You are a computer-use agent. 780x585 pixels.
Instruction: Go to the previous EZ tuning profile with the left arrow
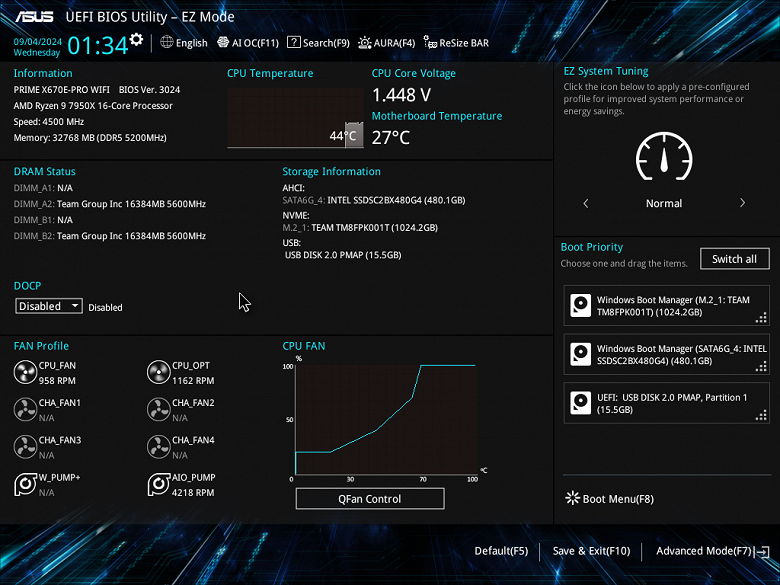(x=586, y=203)
